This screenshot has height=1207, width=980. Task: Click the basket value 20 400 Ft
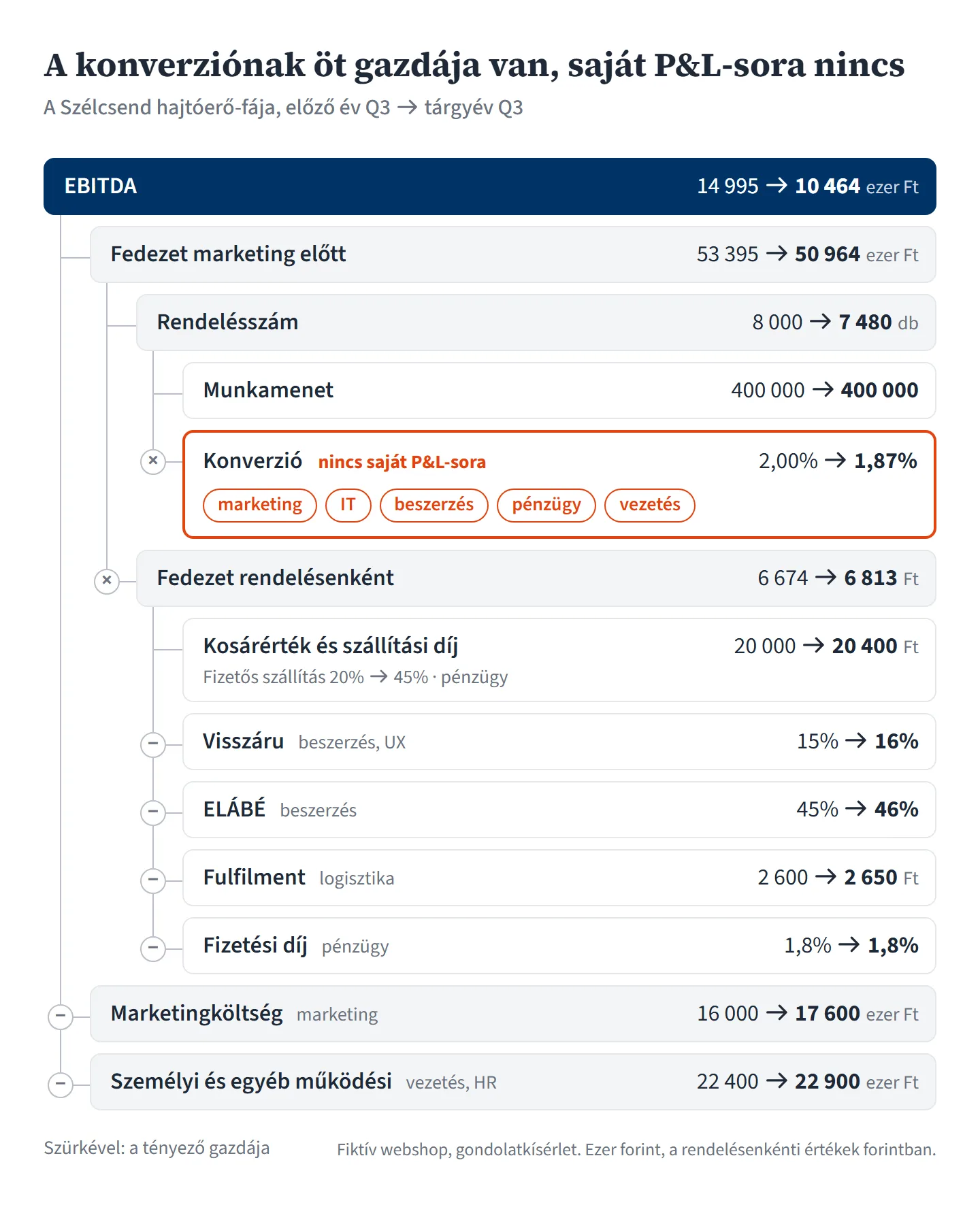[875, 646]
